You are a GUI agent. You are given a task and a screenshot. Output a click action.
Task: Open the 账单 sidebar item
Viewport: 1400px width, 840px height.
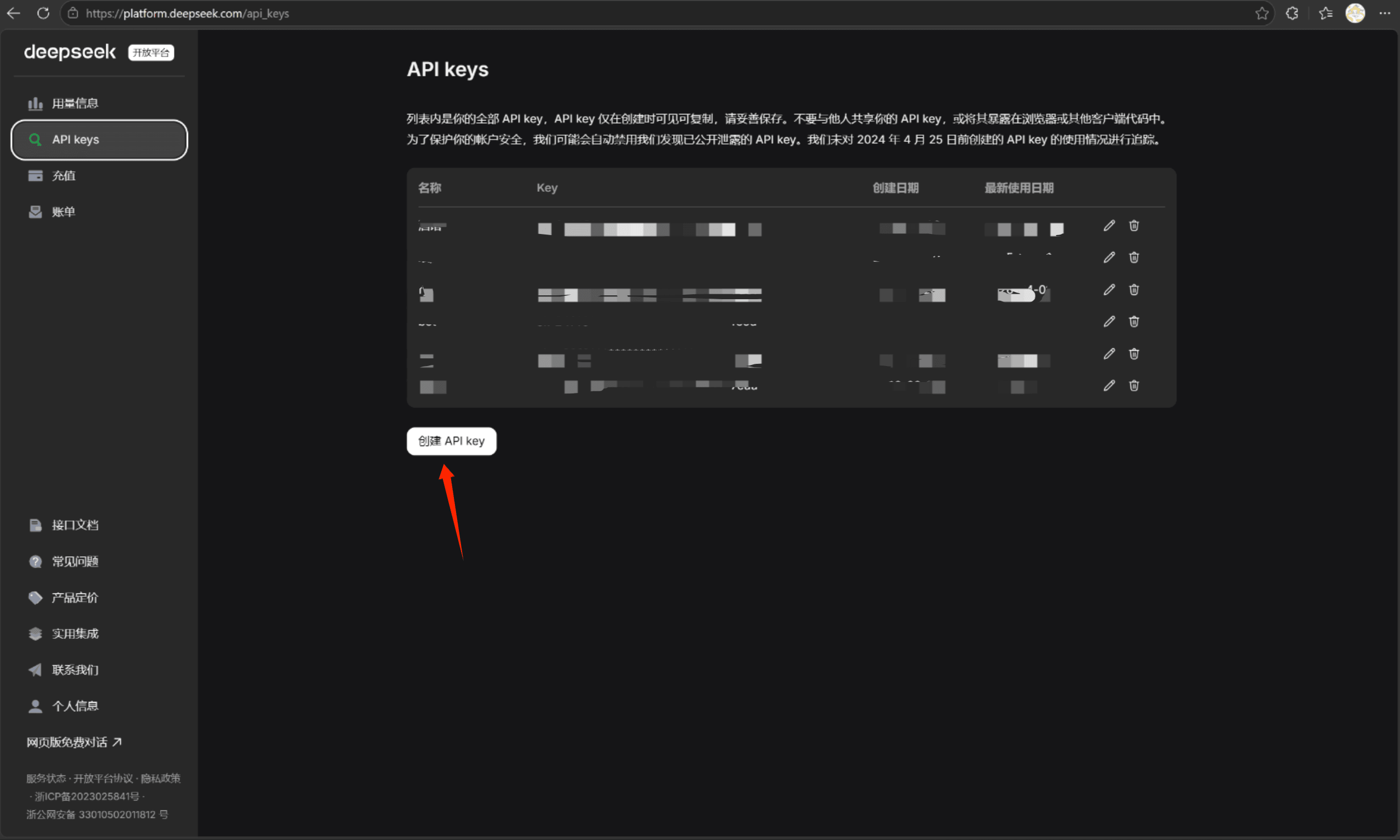coord(64,212)
